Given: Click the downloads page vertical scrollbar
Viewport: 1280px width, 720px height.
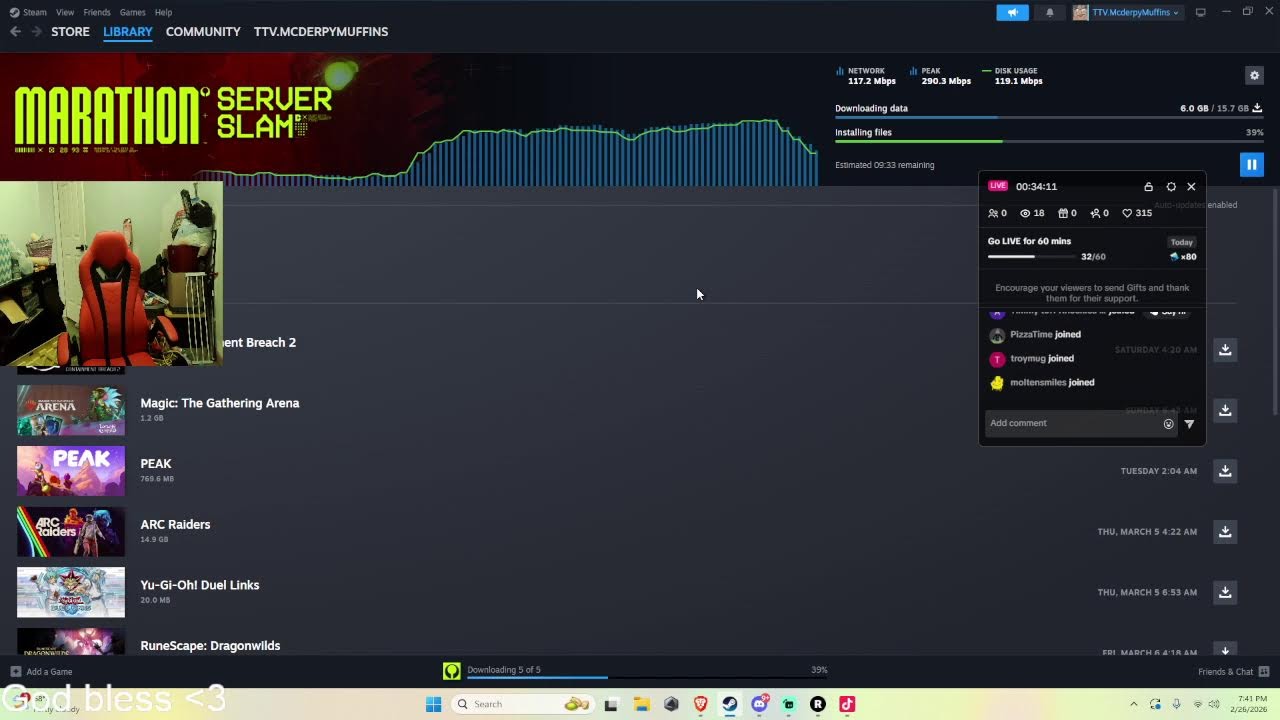Looking at the screenshot, I should coord(1276,300).
